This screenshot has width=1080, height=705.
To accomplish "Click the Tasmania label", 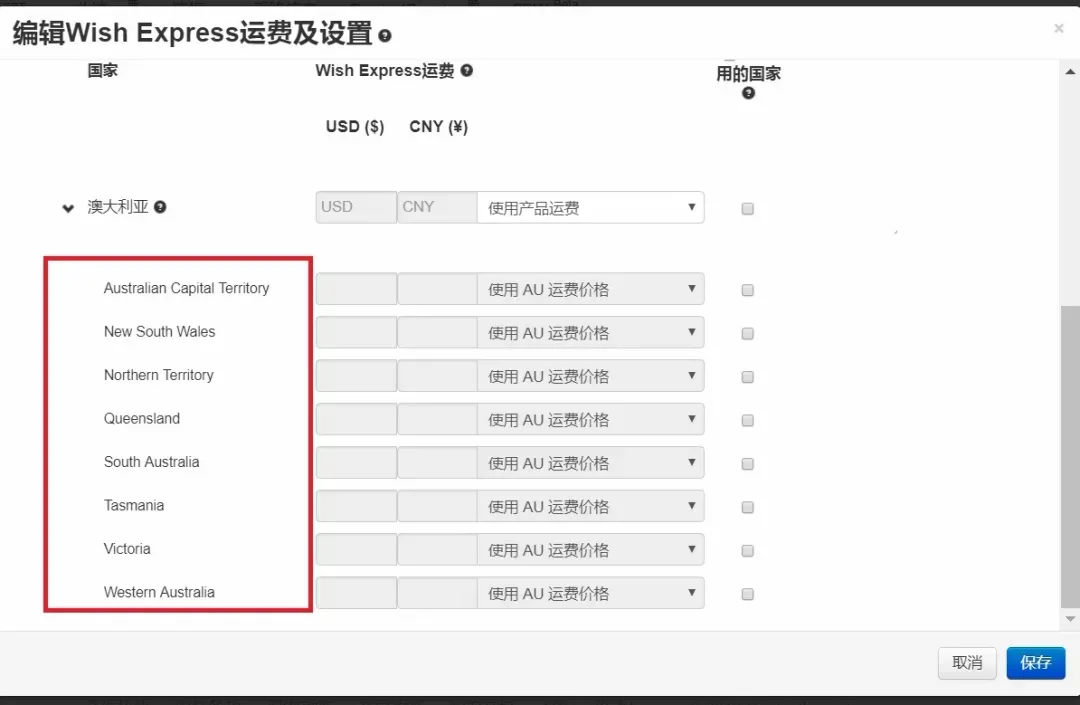I will click(x=134, y=505).
